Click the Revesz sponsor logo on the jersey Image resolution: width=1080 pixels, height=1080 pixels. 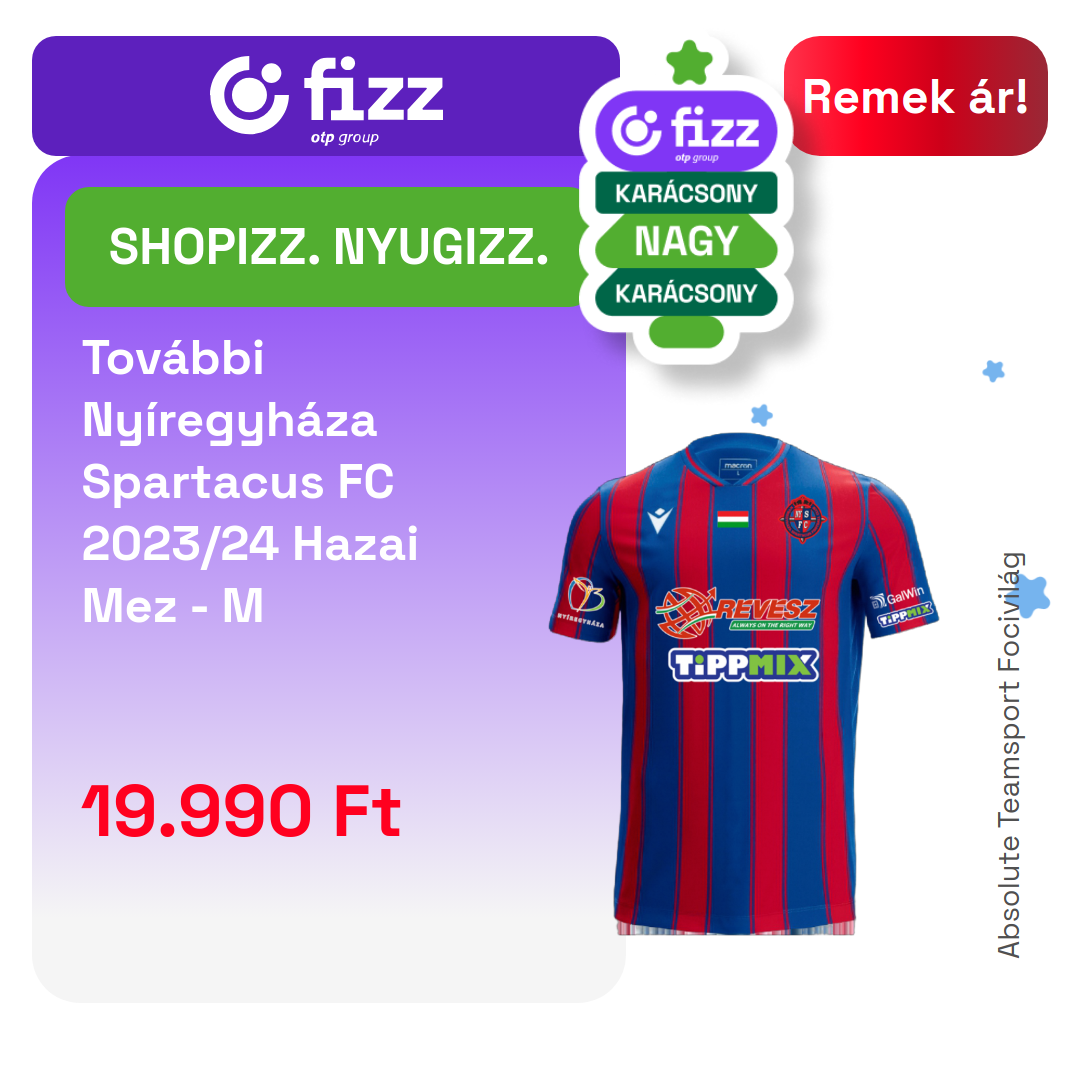tap(737, 611)
